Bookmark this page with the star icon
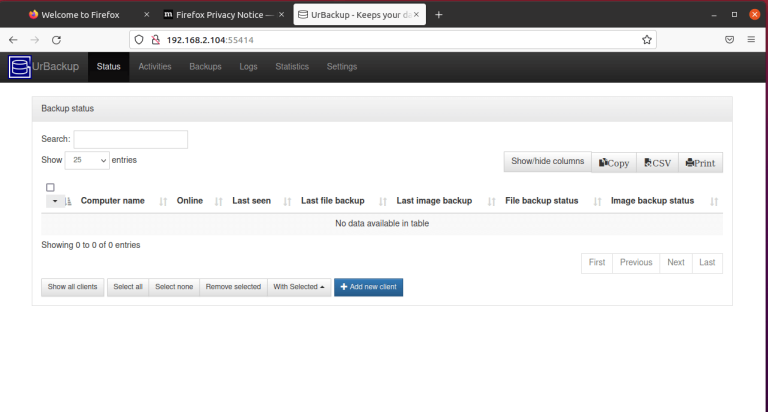 647,40
